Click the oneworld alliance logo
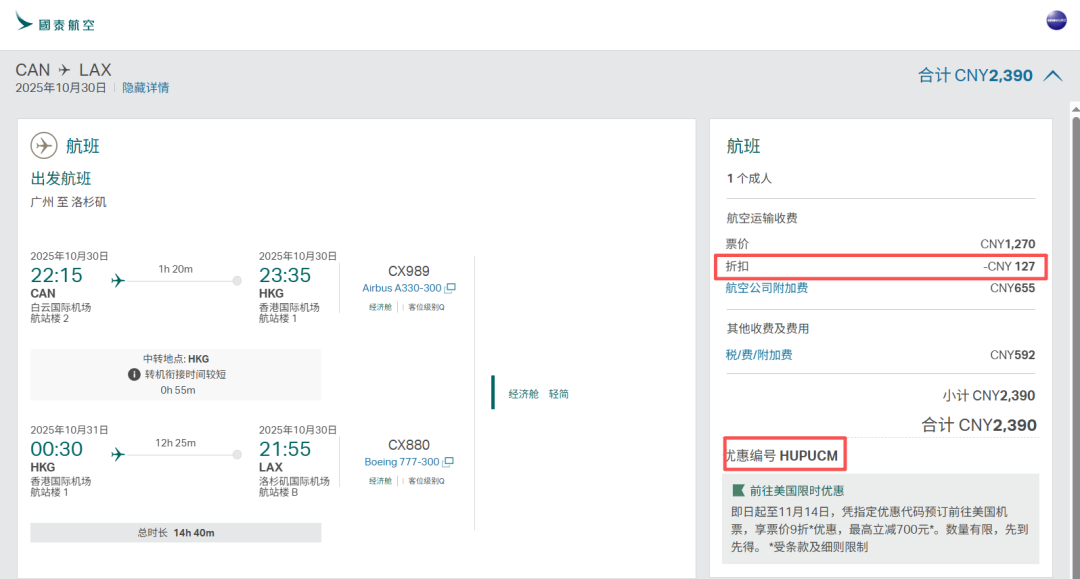 click(x=1056, y=21)
